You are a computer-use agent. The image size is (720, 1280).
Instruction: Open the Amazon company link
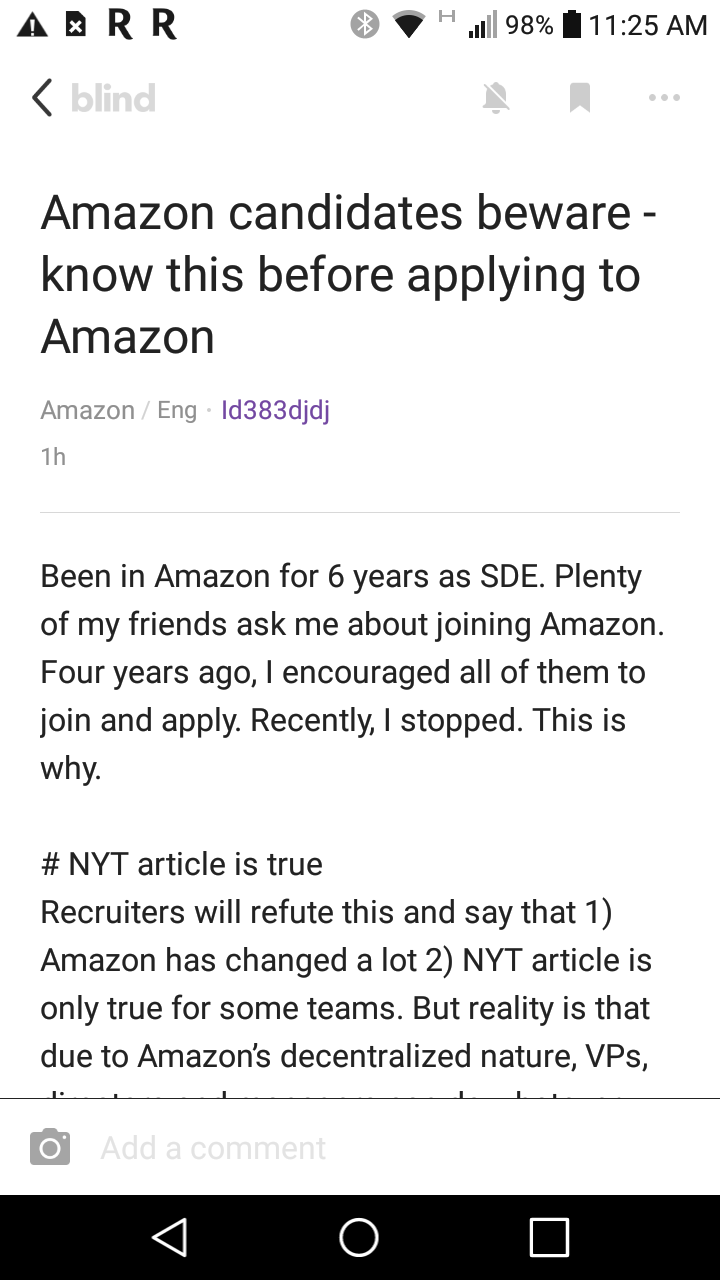87,410
